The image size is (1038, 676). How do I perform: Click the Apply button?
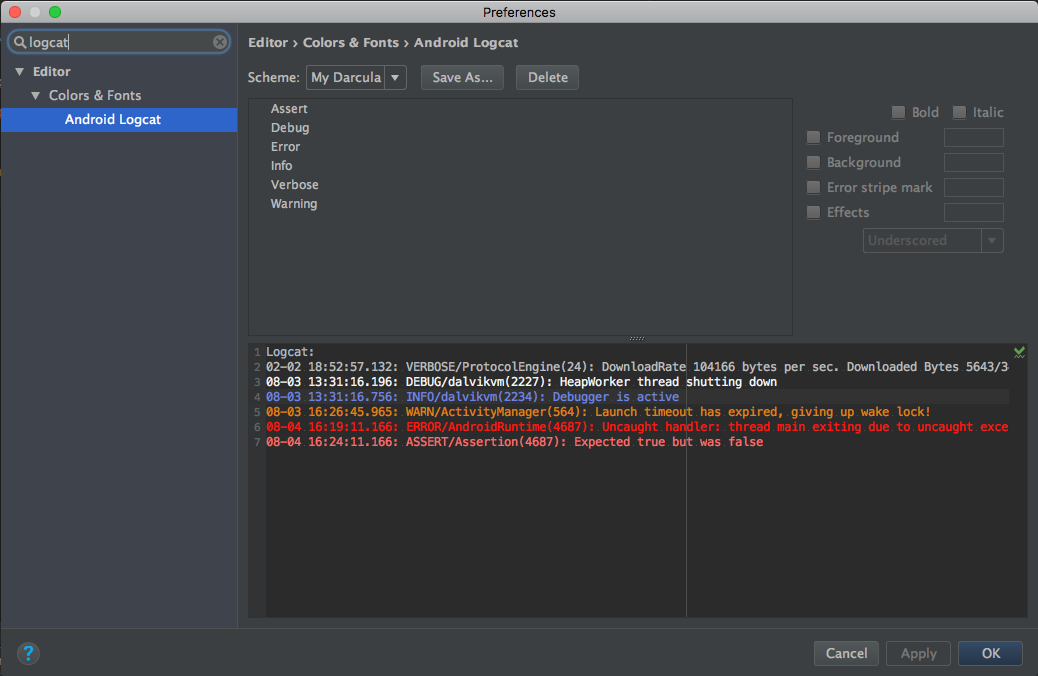(918, 653)
